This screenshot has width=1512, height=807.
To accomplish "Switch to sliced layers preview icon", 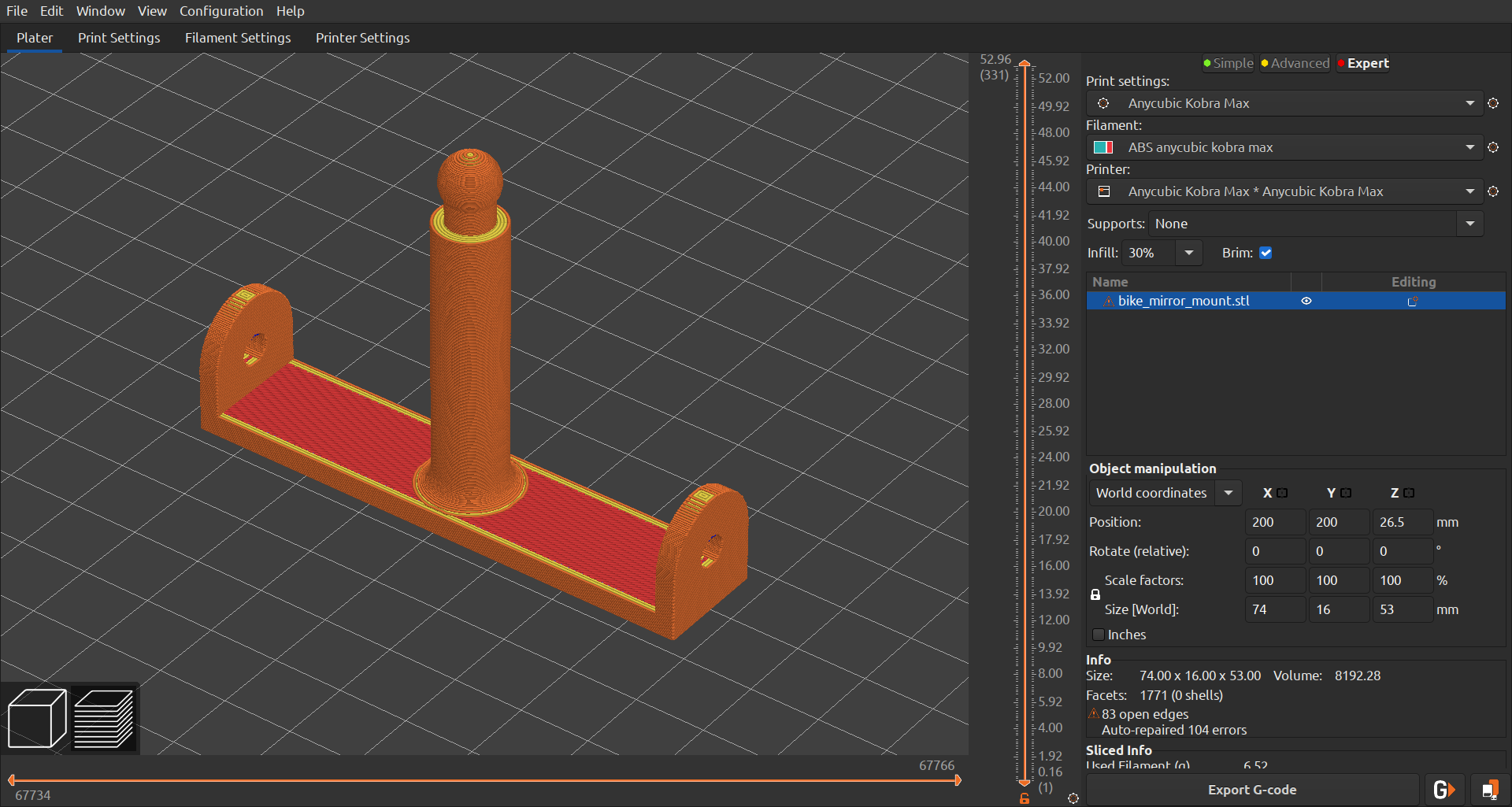I will point(103,718).
